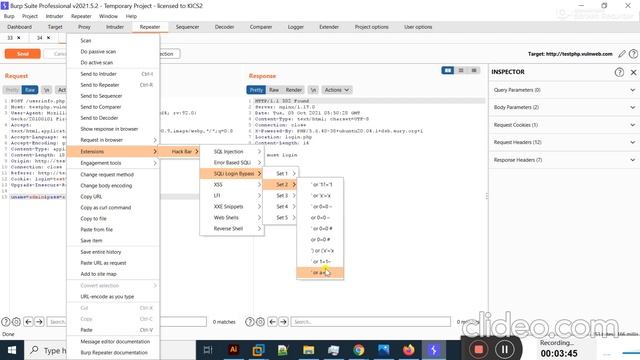Image resolution: width=640 pixels, height=360 pixels.
Task: Go to next request search match
Action: coord(39,322)
